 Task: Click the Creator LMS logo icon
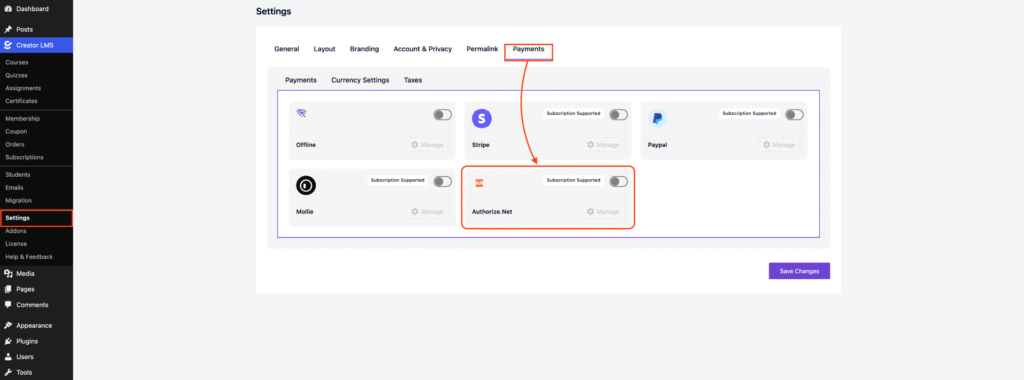(x=8, y=45)
